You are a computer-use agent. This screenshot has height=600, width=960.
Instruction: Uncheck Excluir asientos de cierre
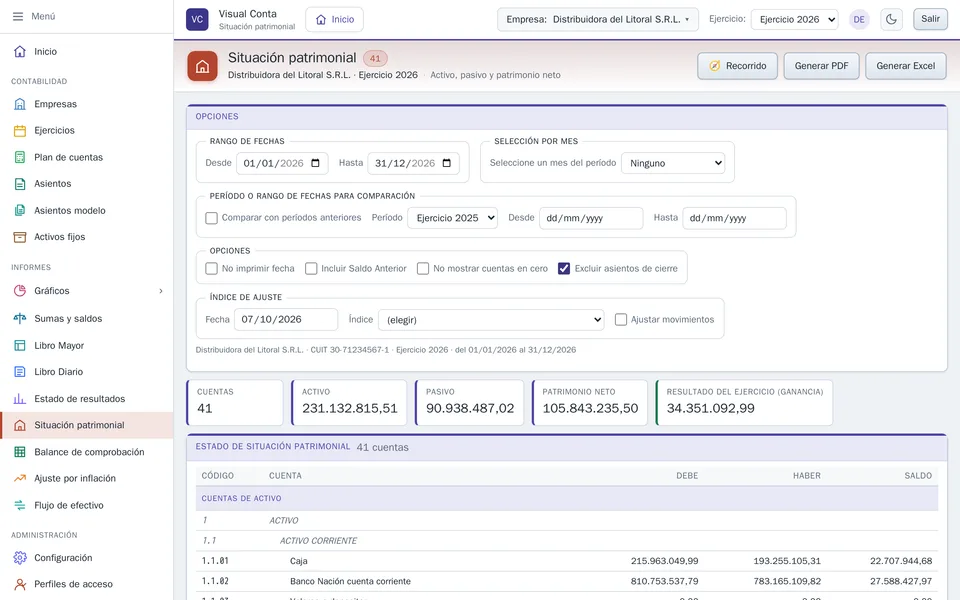click(564, 268)
